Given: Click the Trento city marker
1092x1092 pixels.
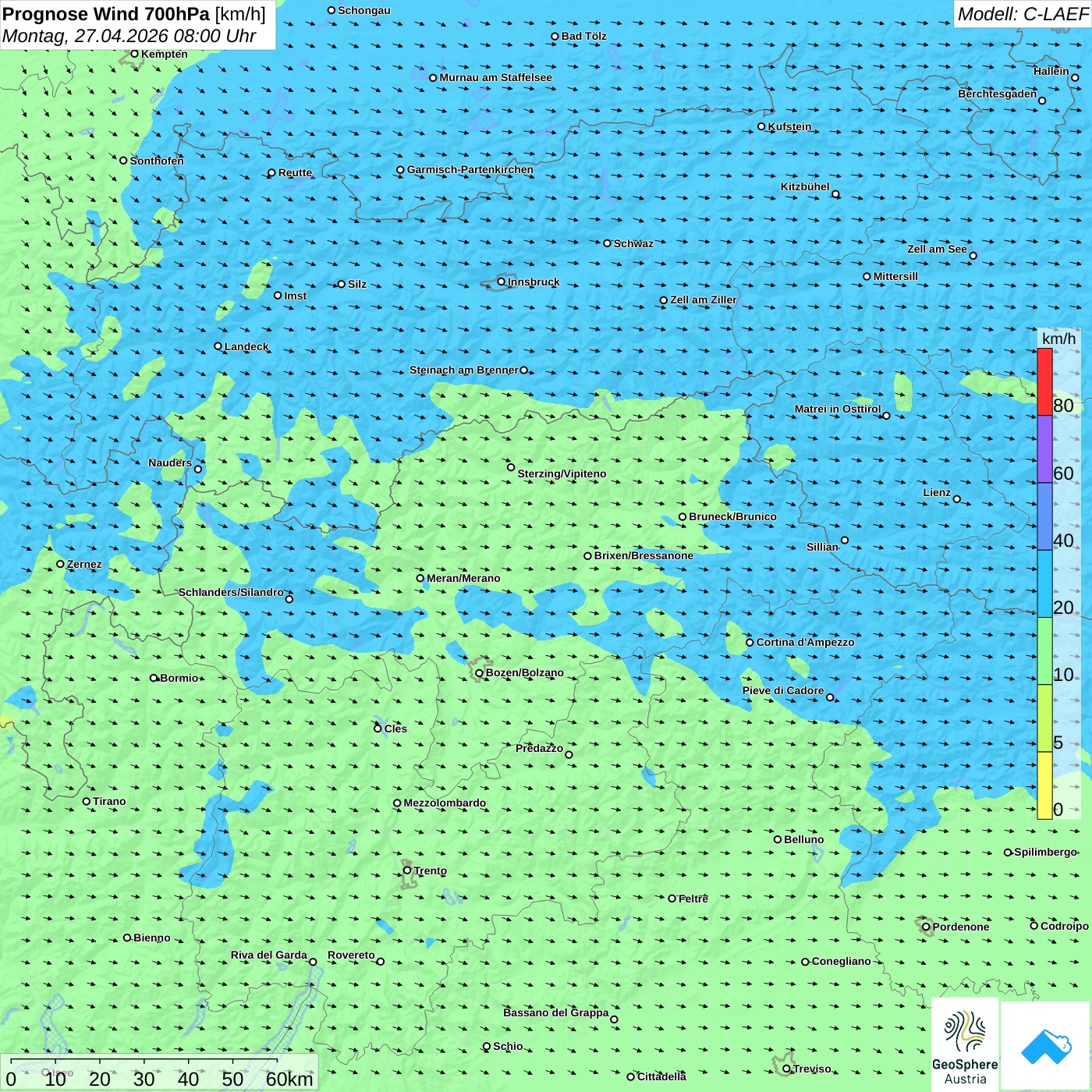Looking at the screenshot, I should (407, 870).
